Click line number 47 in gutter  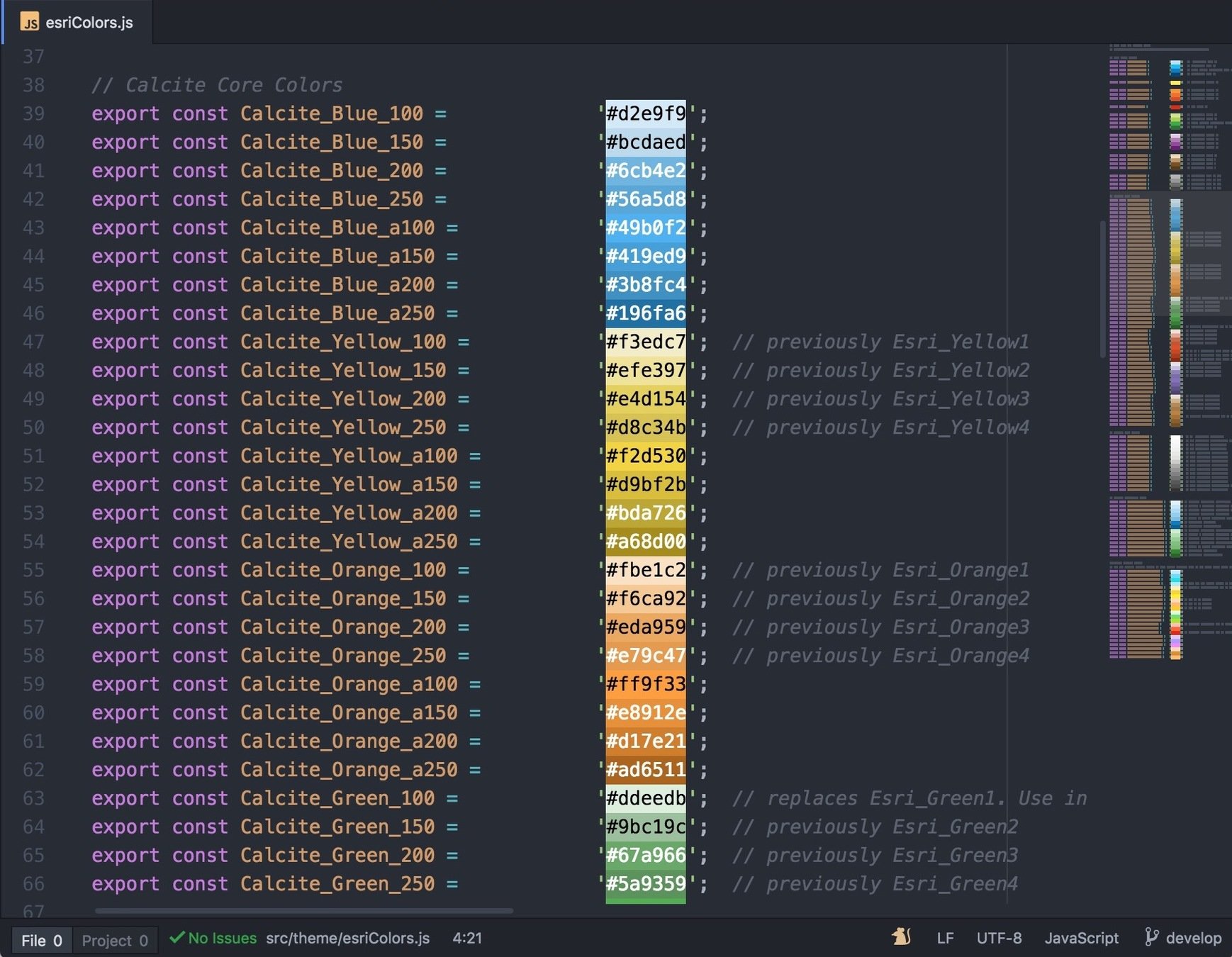[33, 342]
